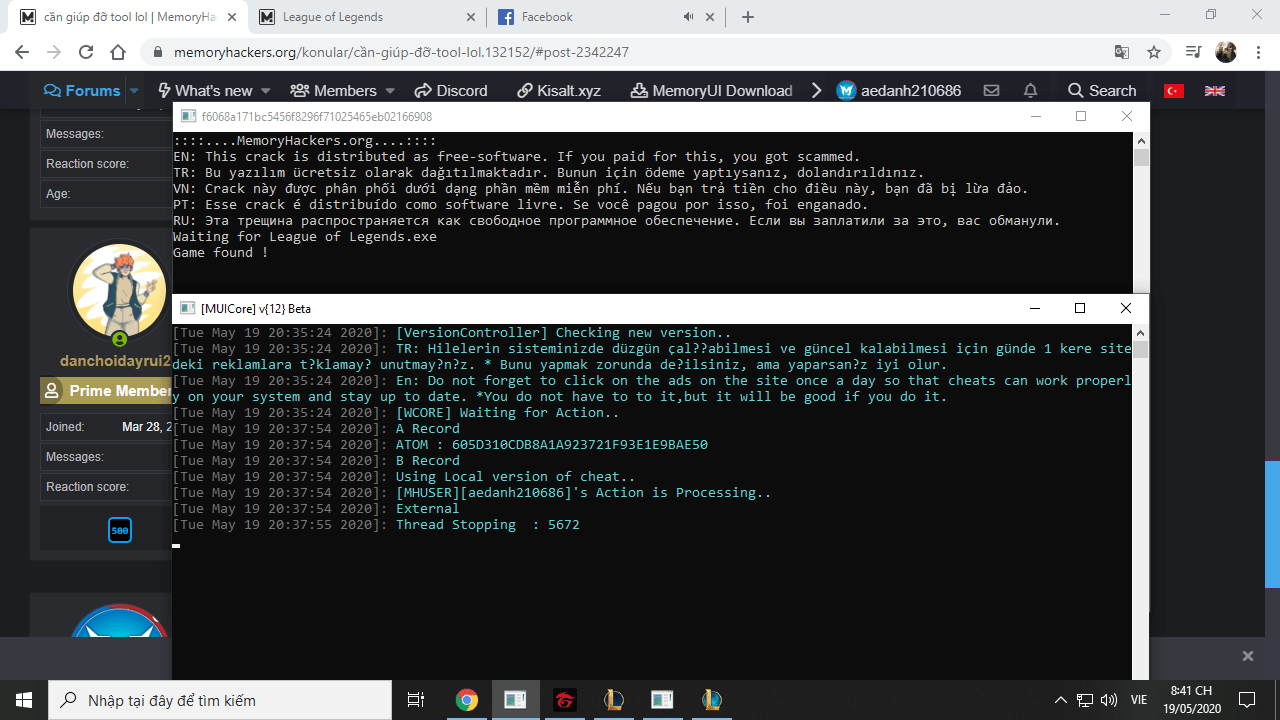This screenshot has height=720, width=1280.
Task: Expand the hidden navigation chevron
Action: (x=816, y=91)
